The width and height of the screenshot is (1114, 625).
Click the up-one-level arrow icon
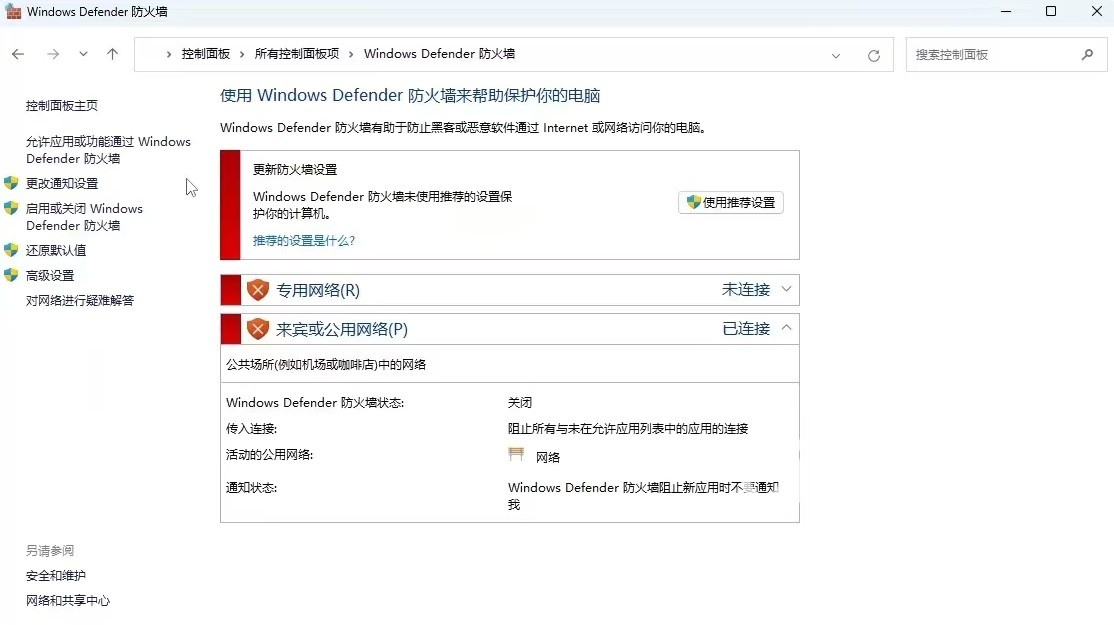(112, 55)
